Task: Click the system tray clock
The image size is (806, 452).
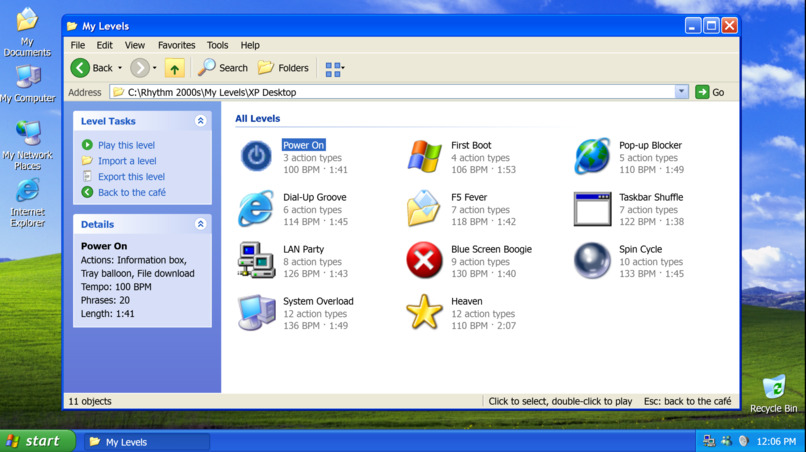Action: (776, 442)
